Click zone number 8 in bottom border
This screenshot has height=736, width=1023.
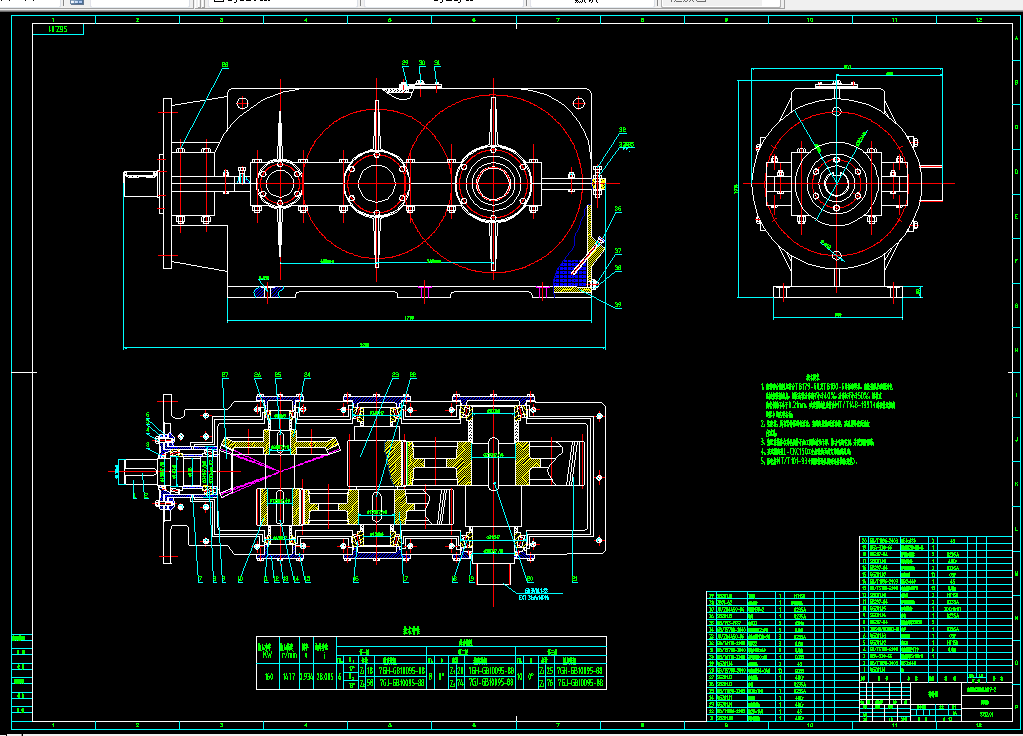click(642, 725)
